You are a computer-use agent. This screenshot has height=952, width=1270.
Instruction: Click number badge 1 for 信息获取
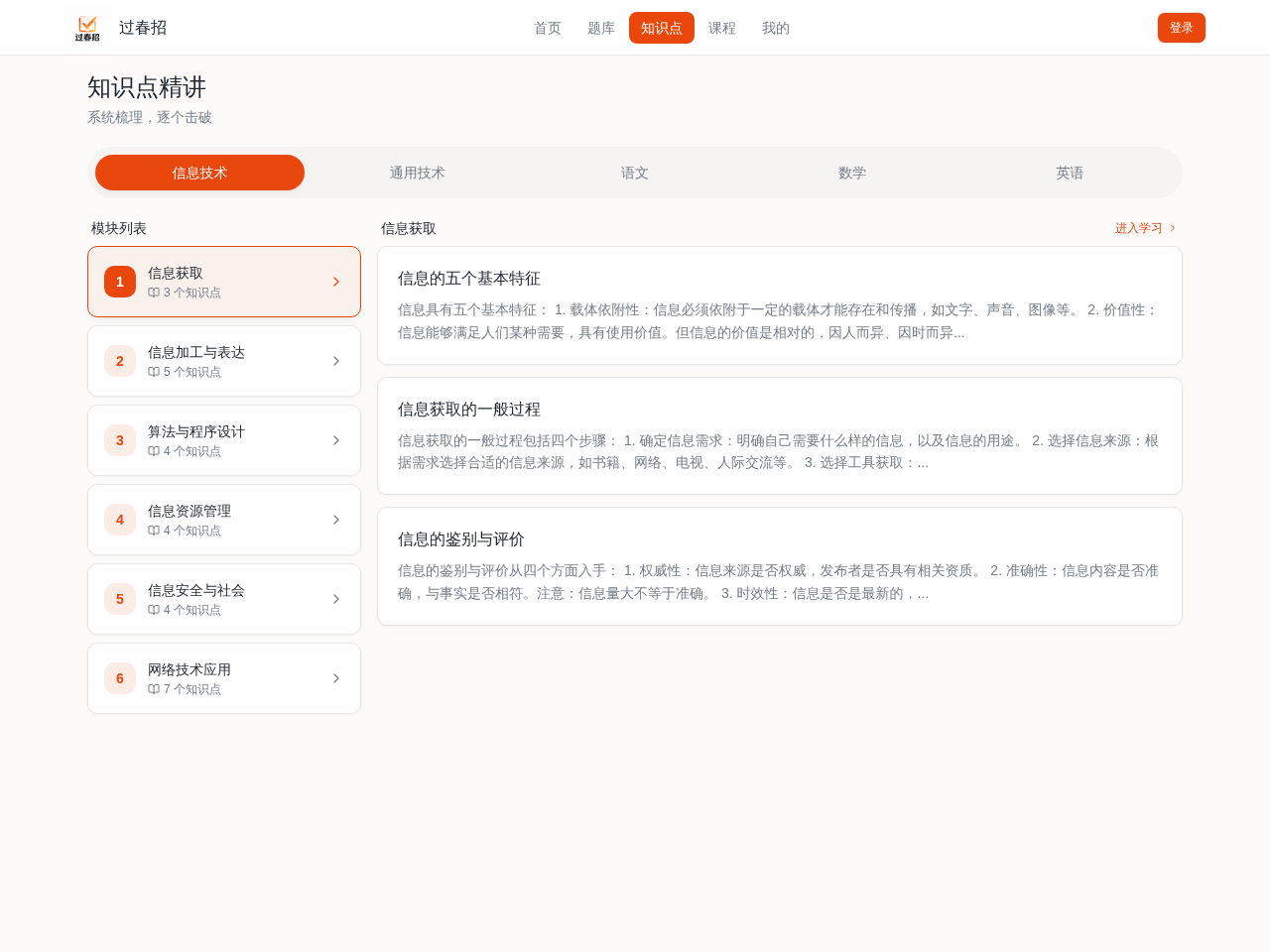tap(120, 282)
